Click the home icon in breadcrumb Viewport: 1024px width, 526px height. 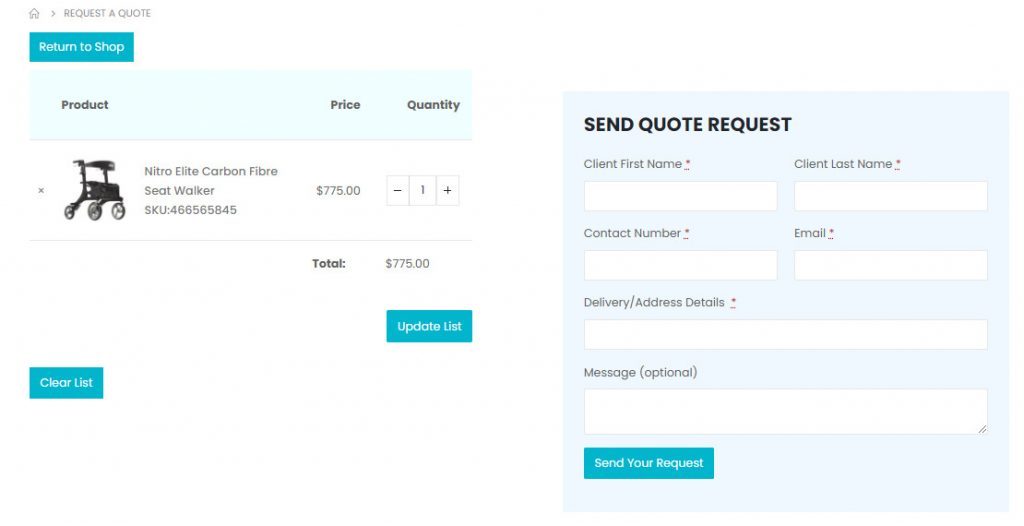coord(34,14)
